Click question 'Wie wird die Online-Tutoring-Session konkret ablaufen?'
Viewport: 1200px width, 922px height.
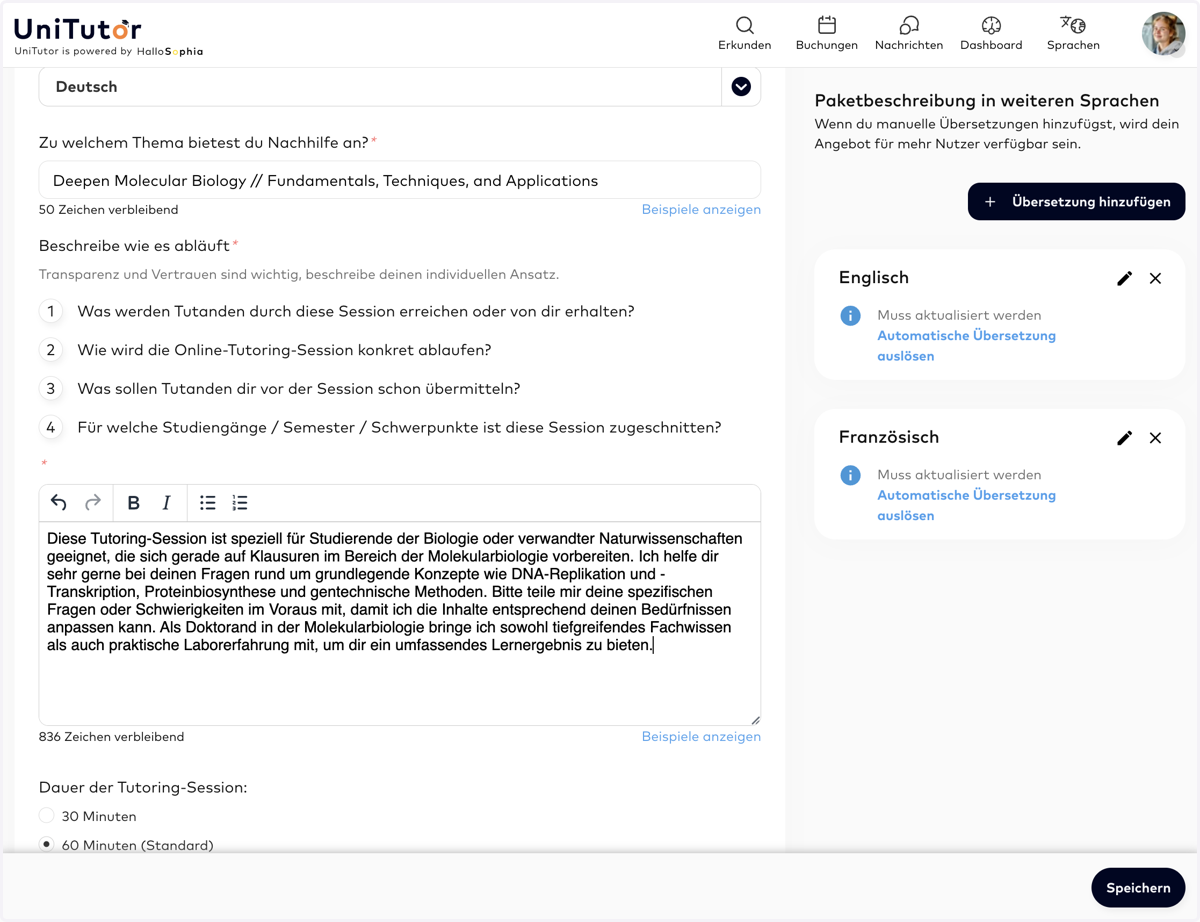(x=284, y=350)
